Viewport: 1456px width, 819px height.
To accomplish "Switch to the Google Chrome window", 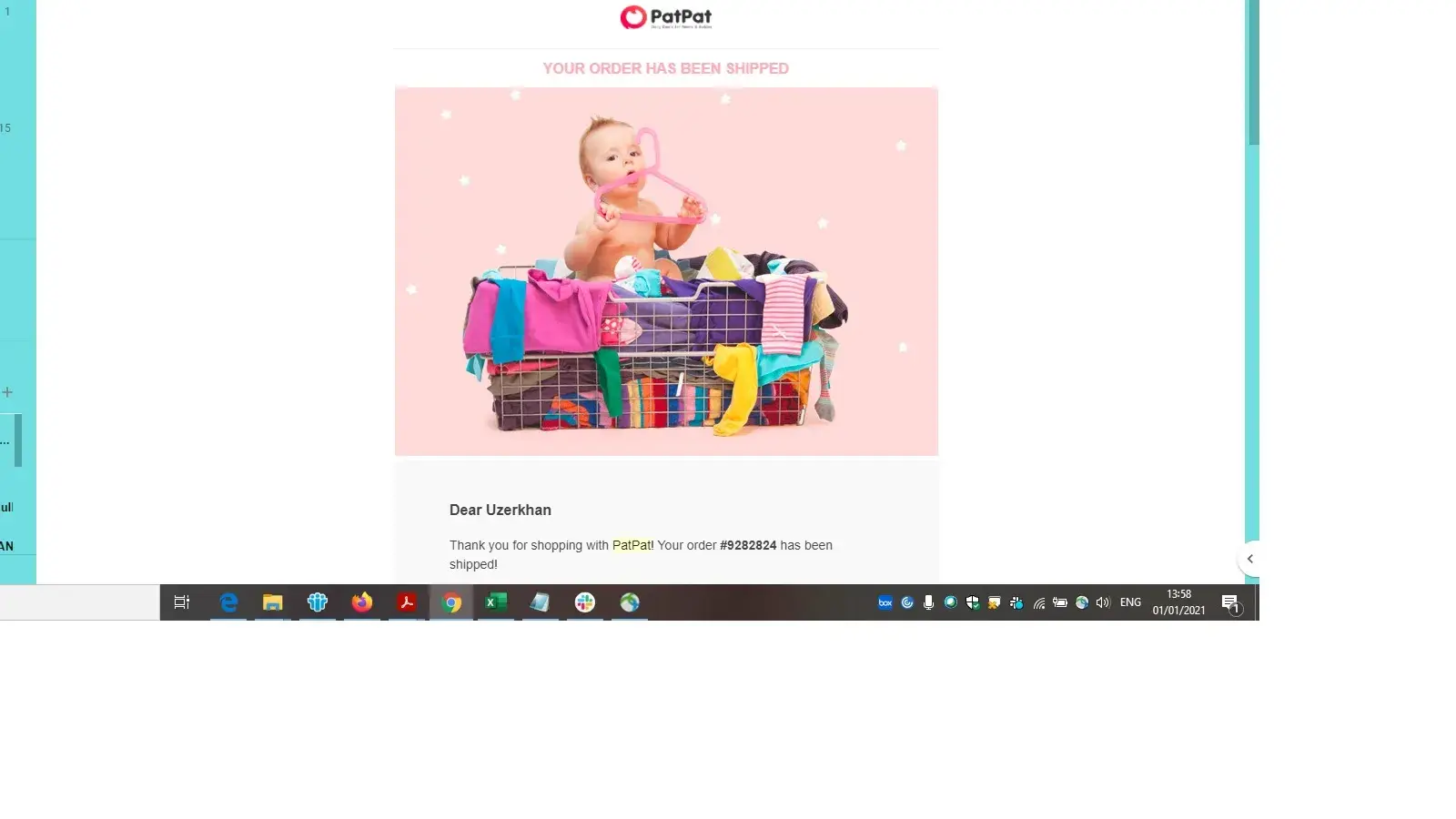I will click(x=451, y=602).
